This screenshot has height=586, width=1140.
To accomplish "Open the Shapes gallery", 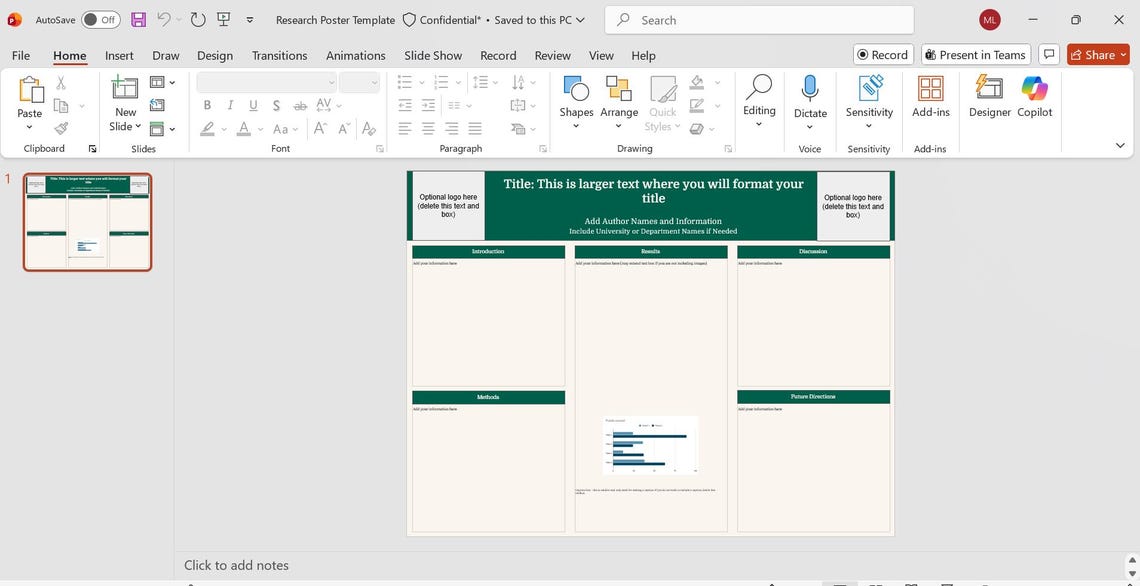I will [x=577, y=103].
